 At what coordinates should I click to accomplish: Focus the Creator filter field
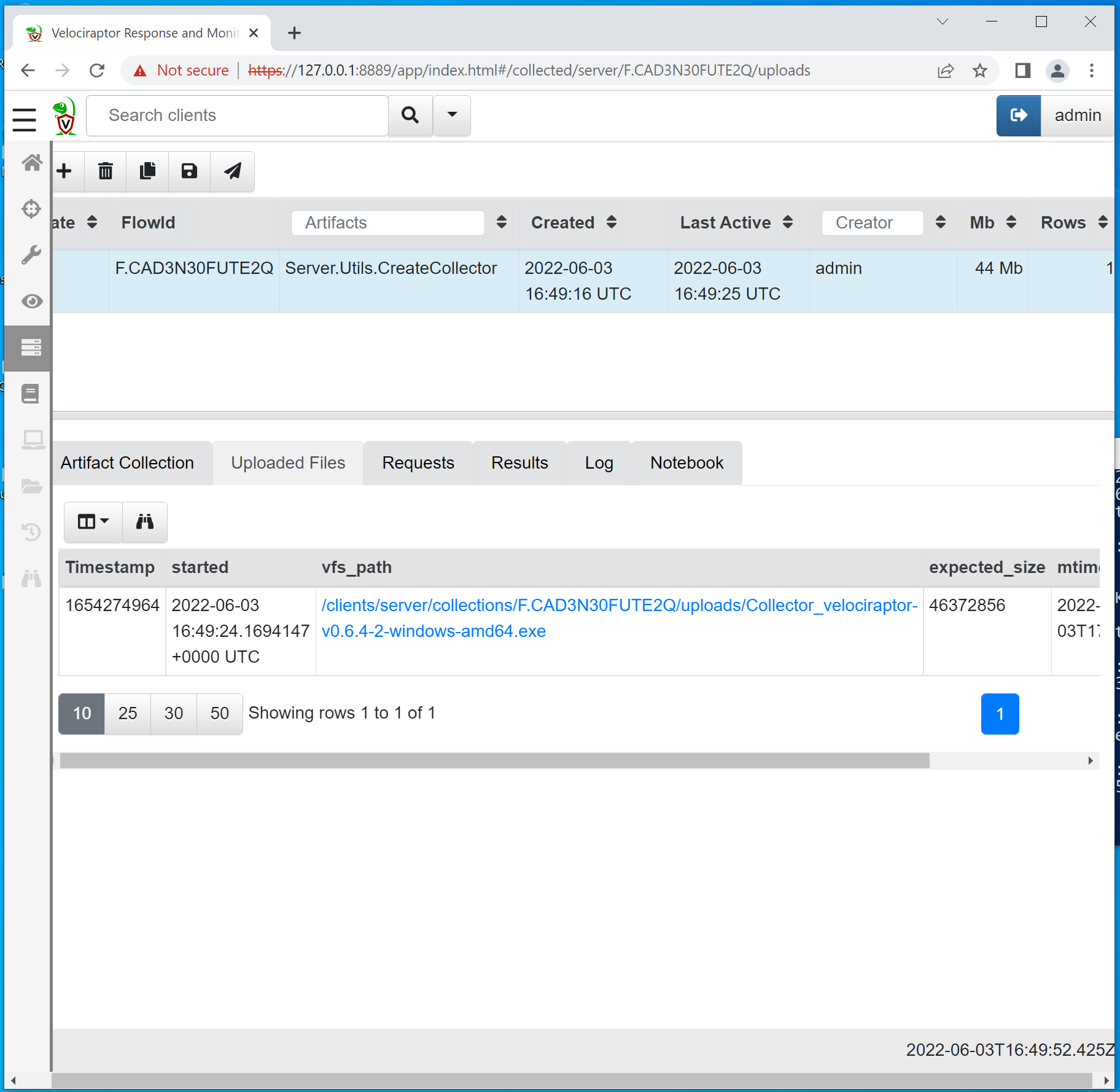(873, 223)
